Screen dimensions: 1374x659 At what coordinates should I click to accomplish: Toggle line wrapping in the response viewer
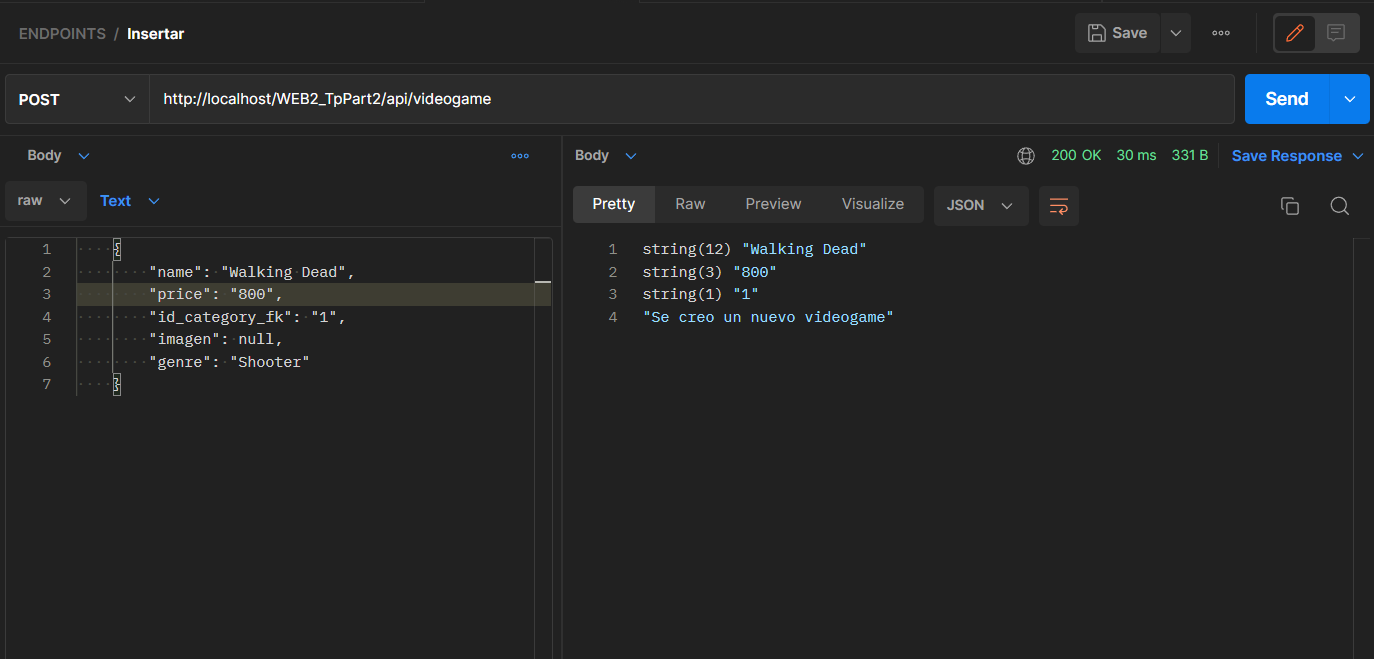1058,206
